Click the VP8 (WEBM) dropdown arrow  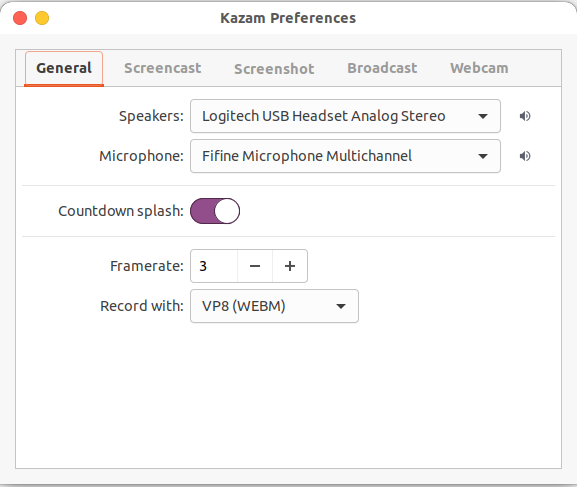point(341,306)
